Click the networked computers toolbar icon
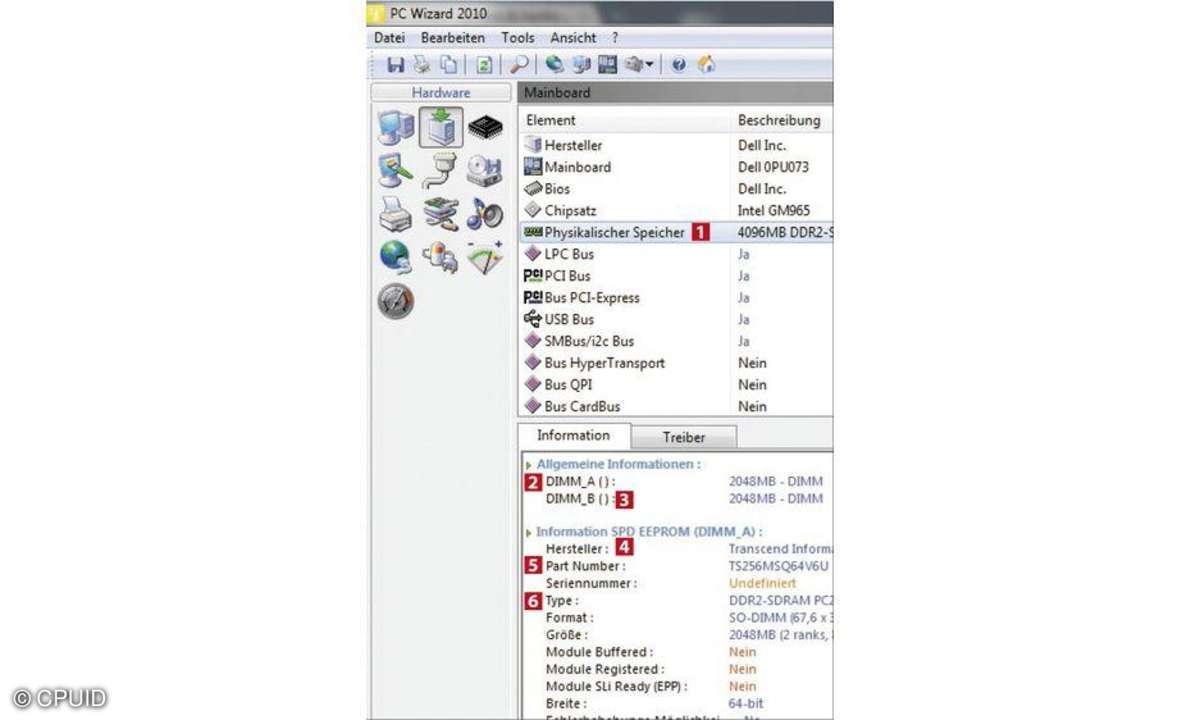Screen dimensions: 1200x720 point(581,65)
